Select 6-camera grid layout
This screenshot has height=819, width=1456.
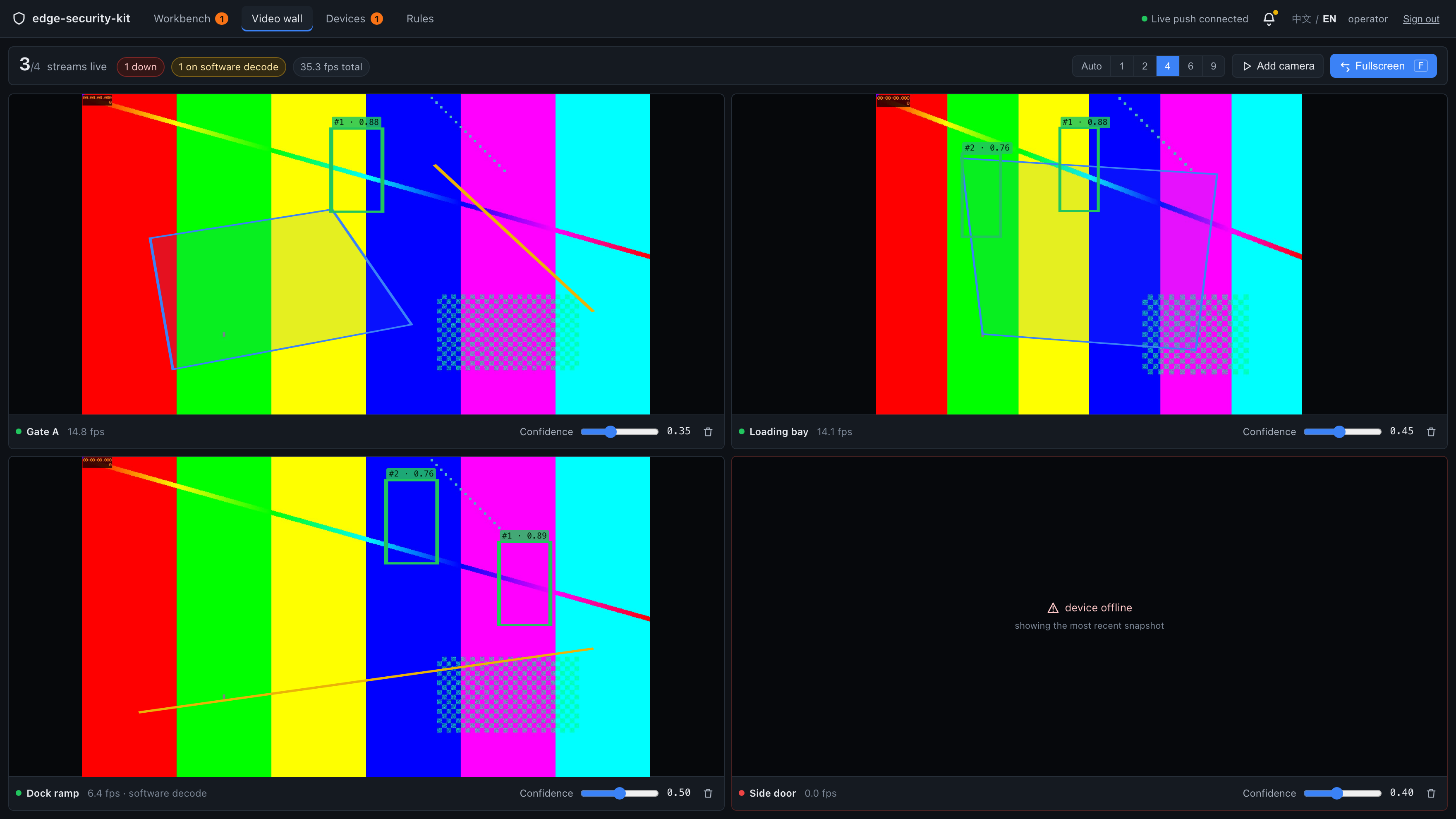coord(1190,66)
